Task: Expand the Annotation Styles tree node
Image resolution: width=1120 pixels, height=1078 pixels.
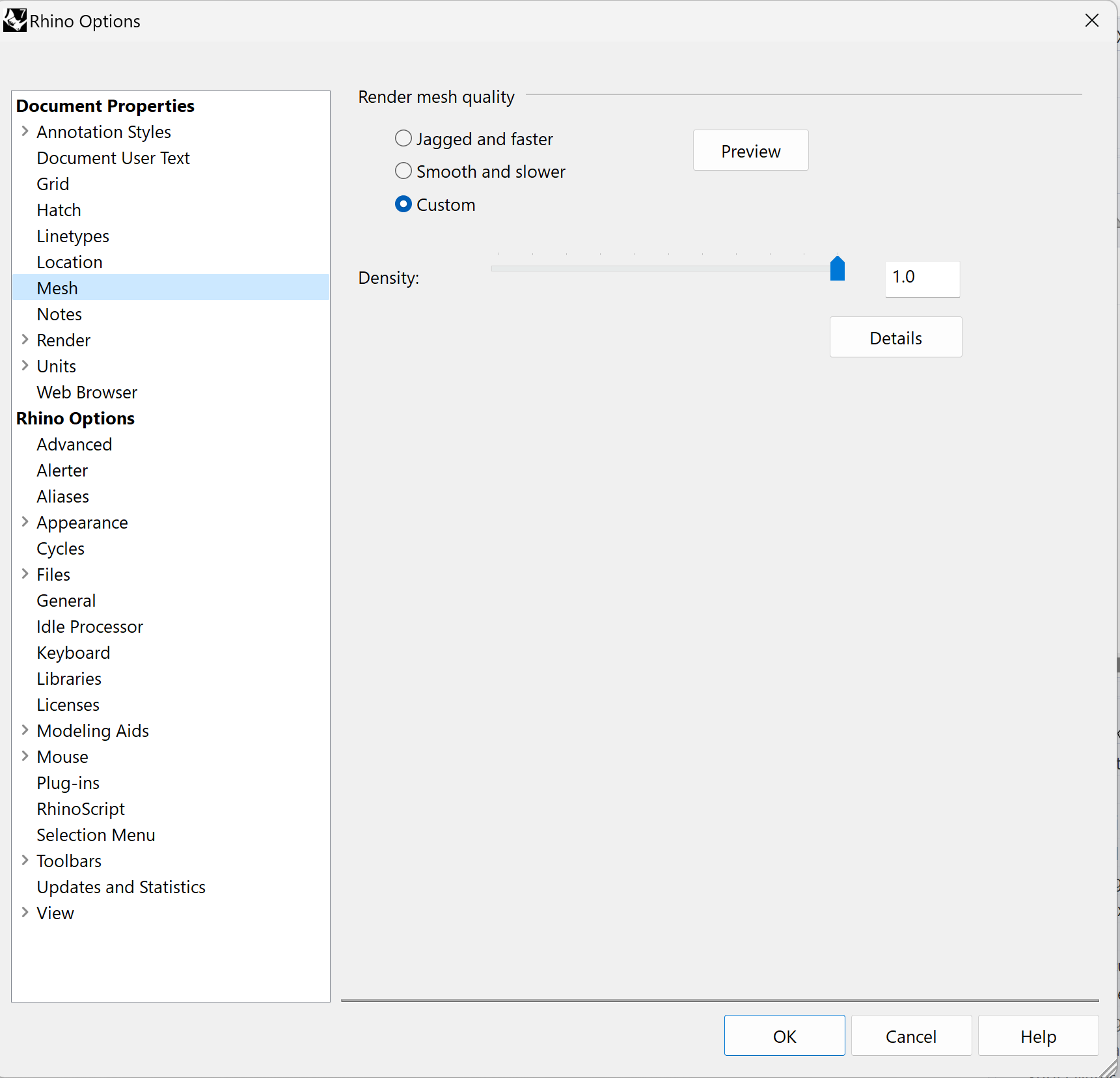Action: tap(25, 131)
